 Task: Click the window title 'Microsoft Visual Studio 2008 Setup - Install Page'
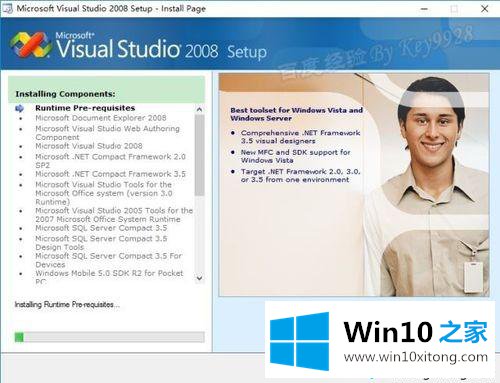111,9
